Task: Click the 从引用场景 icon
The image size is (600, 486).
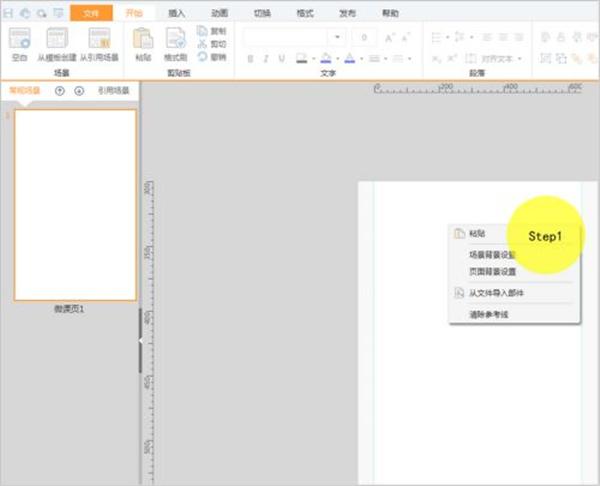Action: pos(99,38)
